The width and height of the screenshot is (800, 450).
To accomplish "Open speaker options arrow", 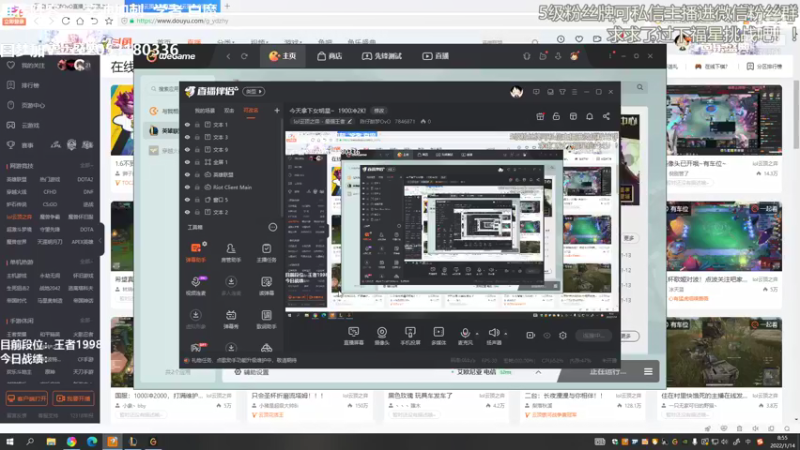I will (x=506, y=334).
